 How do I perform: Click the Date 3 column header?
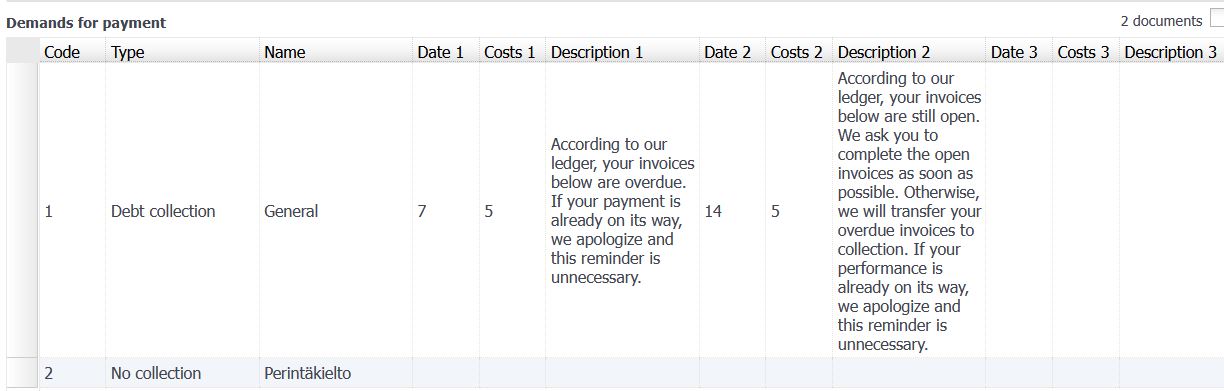click(1018, 52)
